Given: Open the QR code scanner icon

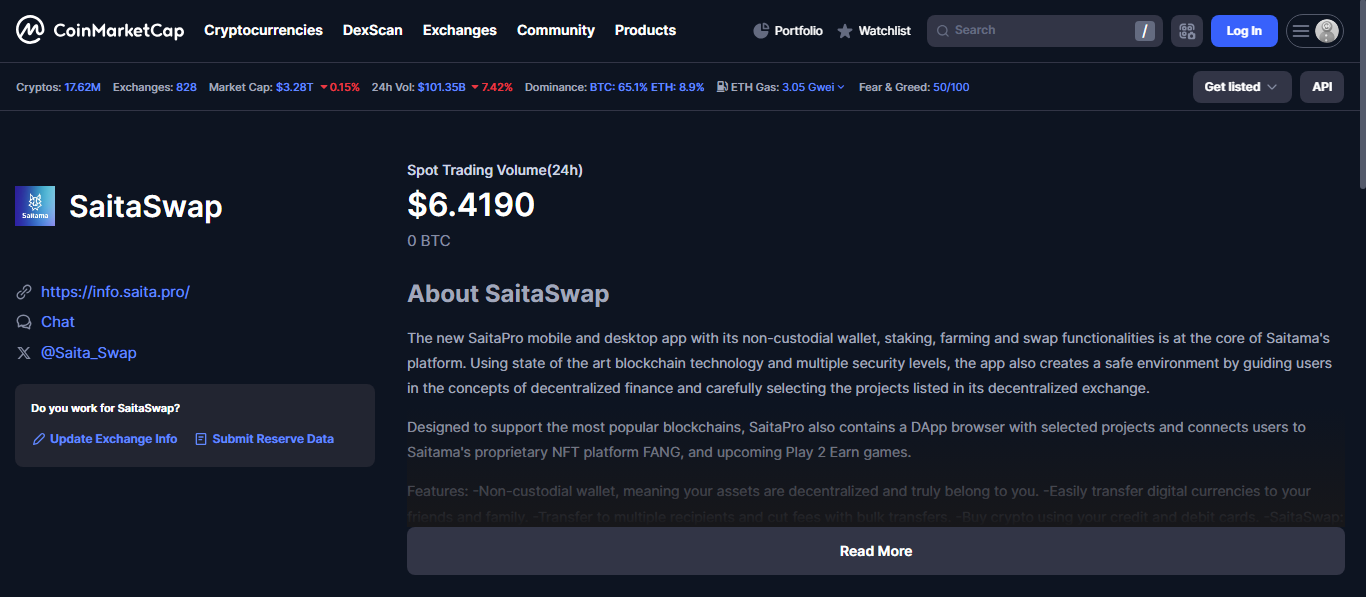Looking at the screenshot, I should (x=1187, y=31).
